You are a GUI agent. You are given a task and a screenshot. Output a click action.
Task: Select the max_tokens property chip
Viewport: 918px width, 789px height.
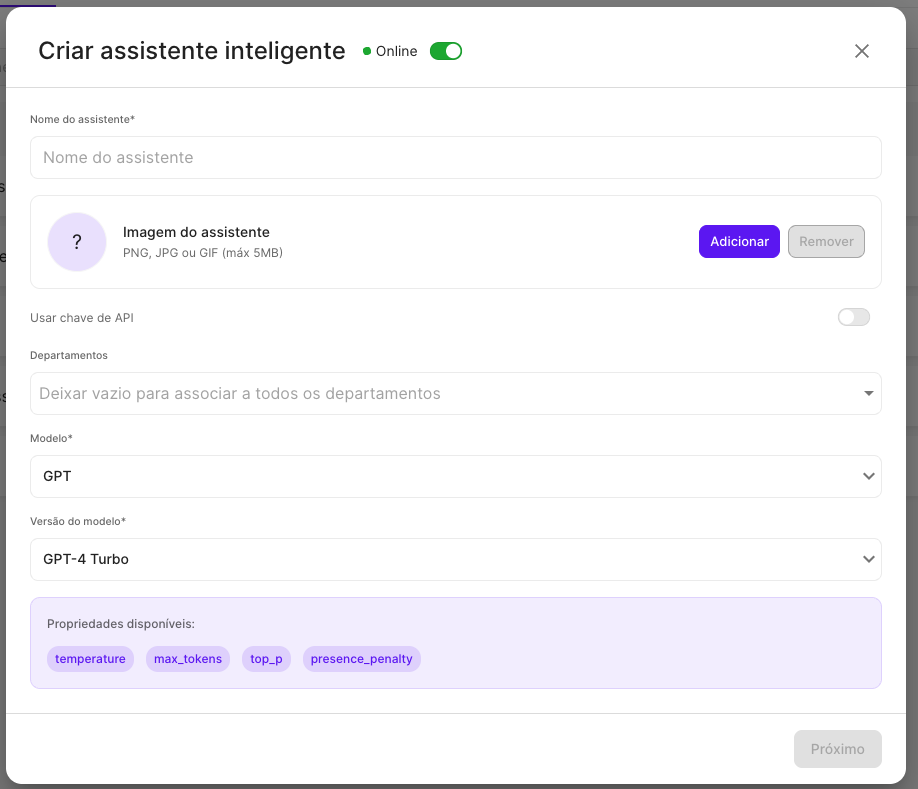[x=188, y=659]
